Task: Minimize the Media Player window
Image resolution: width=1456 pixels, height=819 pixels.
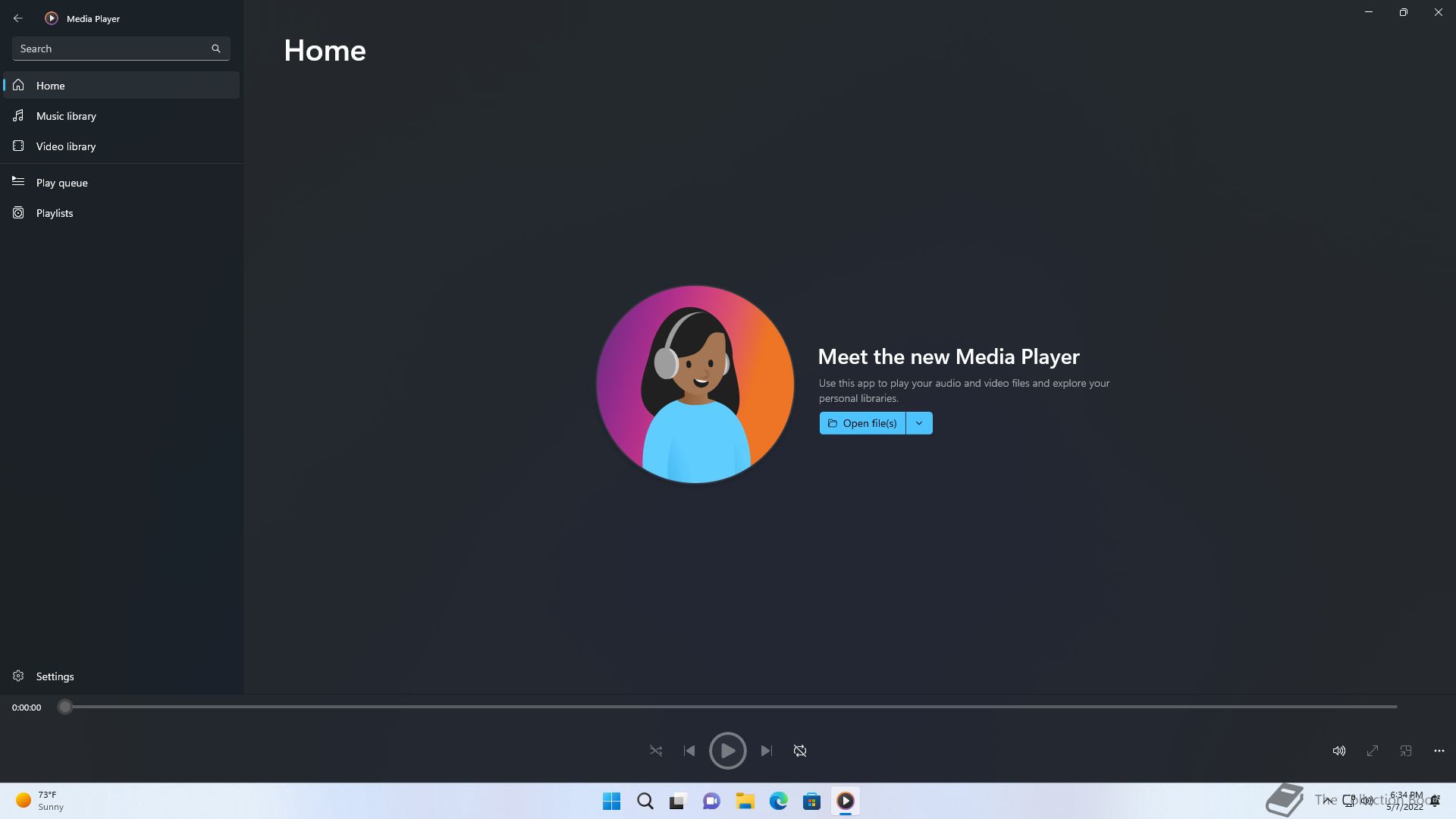Action: pyautogui.click(x=1369, y=12)
